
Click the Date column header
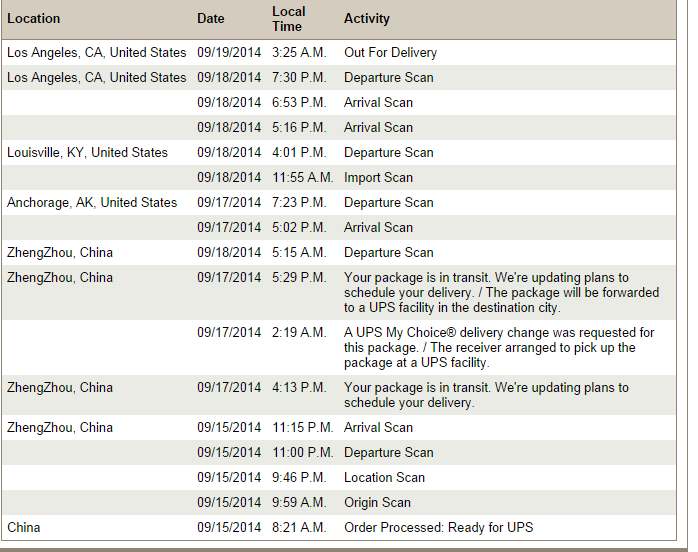click(211, 19)
